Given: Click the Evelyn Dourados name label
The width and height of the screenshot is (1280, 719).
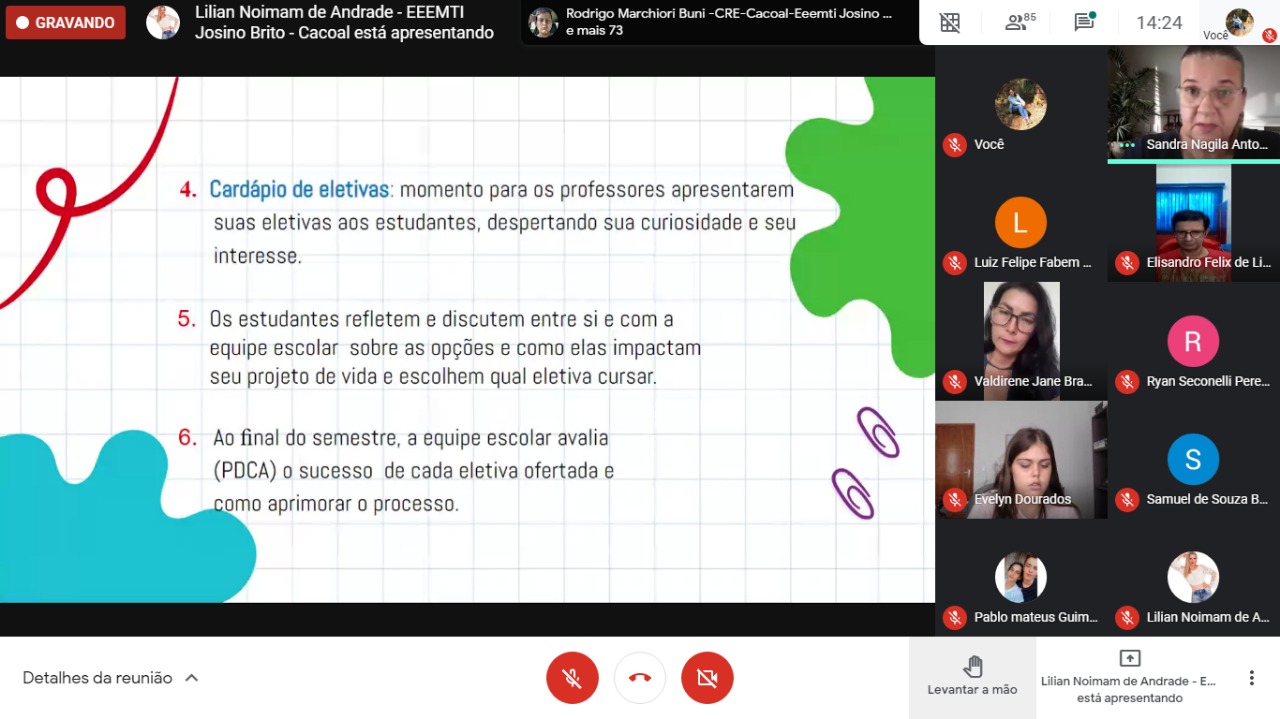Looking at the screenshot, I should click(1022, 500).
